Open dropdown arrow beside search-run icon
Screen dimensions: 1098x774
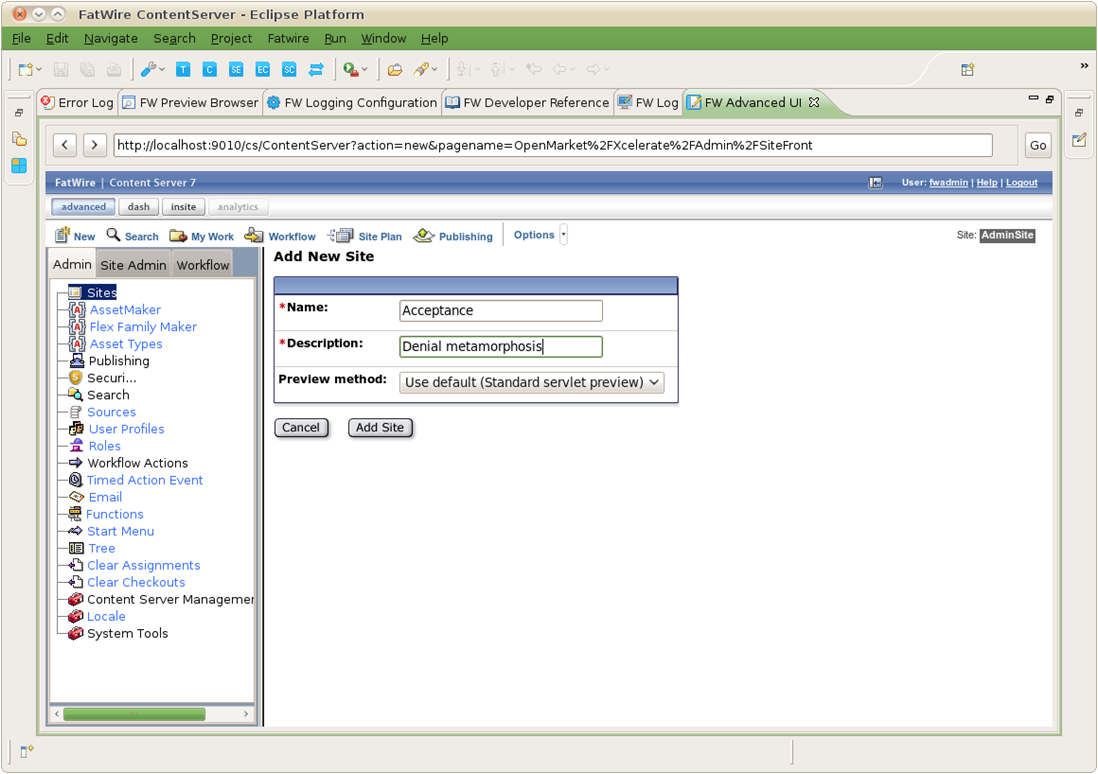click(x=364, y=69)
